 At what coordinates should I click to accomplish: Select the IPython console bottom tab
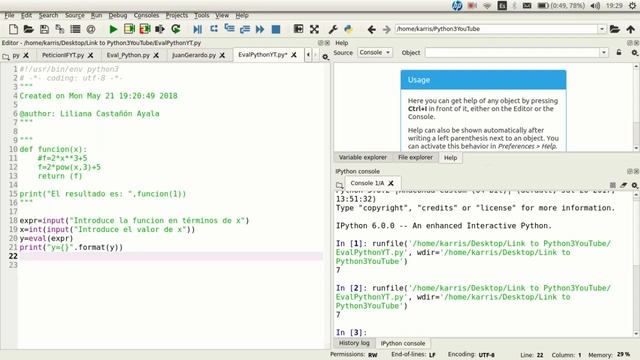coord(403,344)
